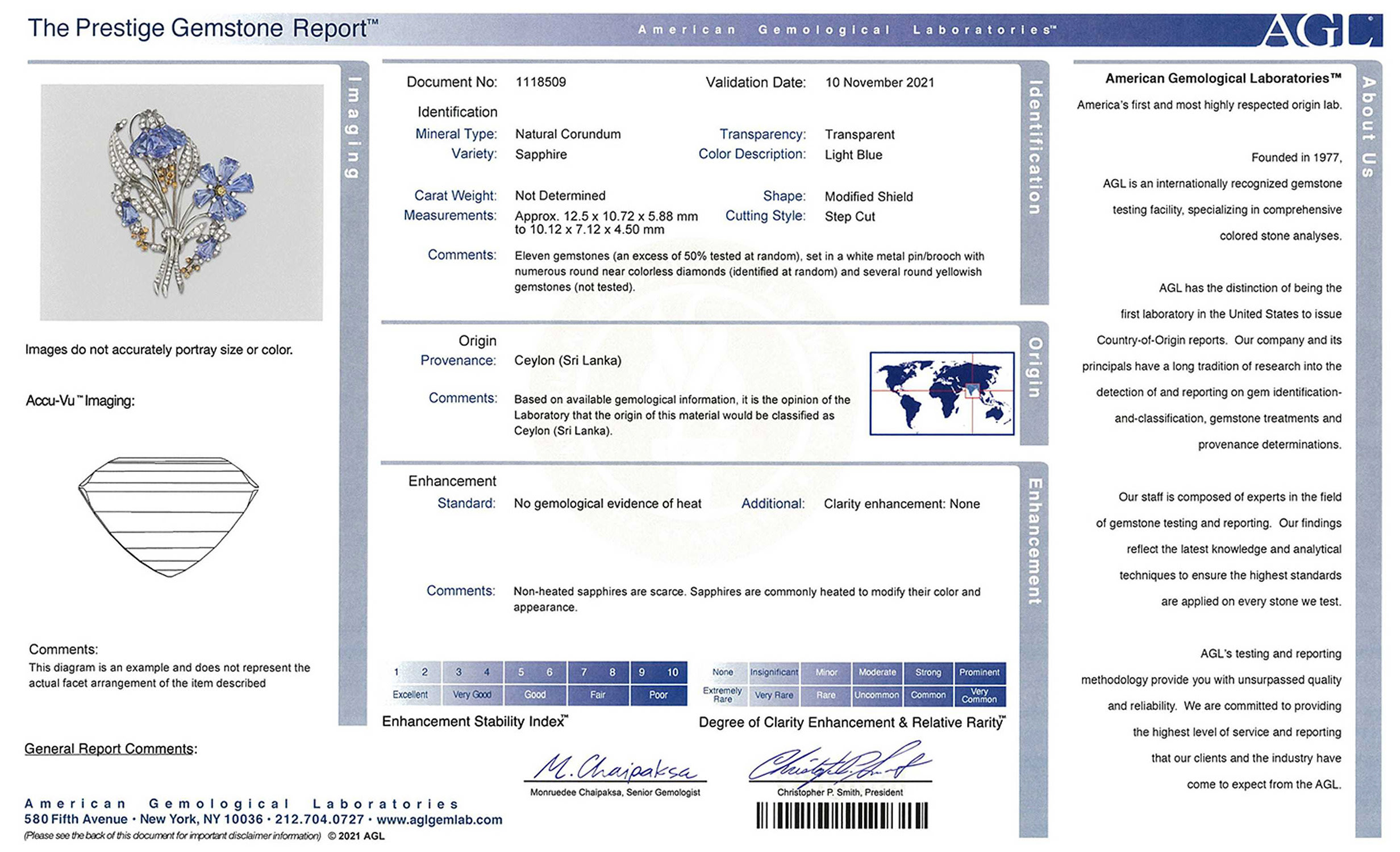
Task: Open the brooch photo thumbnail
Action: tap(182, 202)
